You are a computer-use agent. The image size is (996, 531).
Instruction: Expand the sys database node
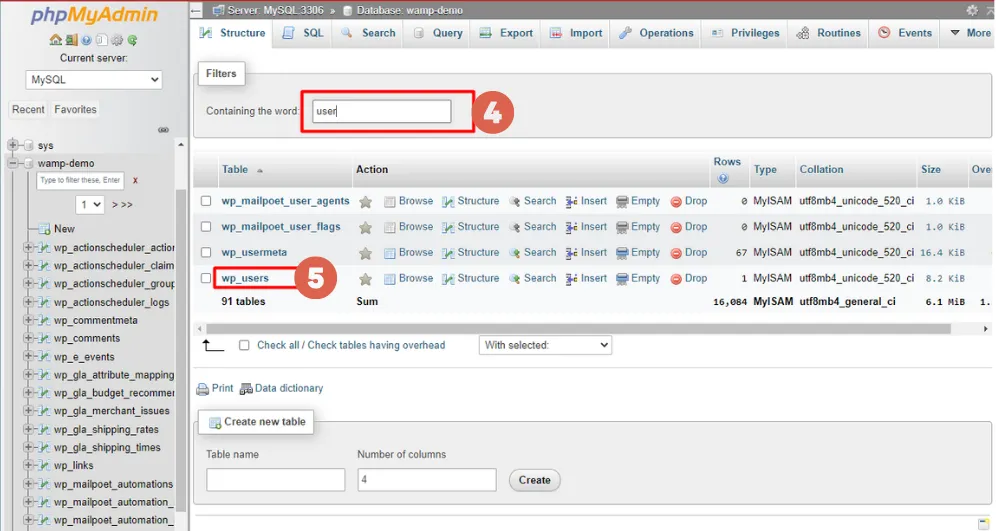pyautogui.click(x=13, y=145)
